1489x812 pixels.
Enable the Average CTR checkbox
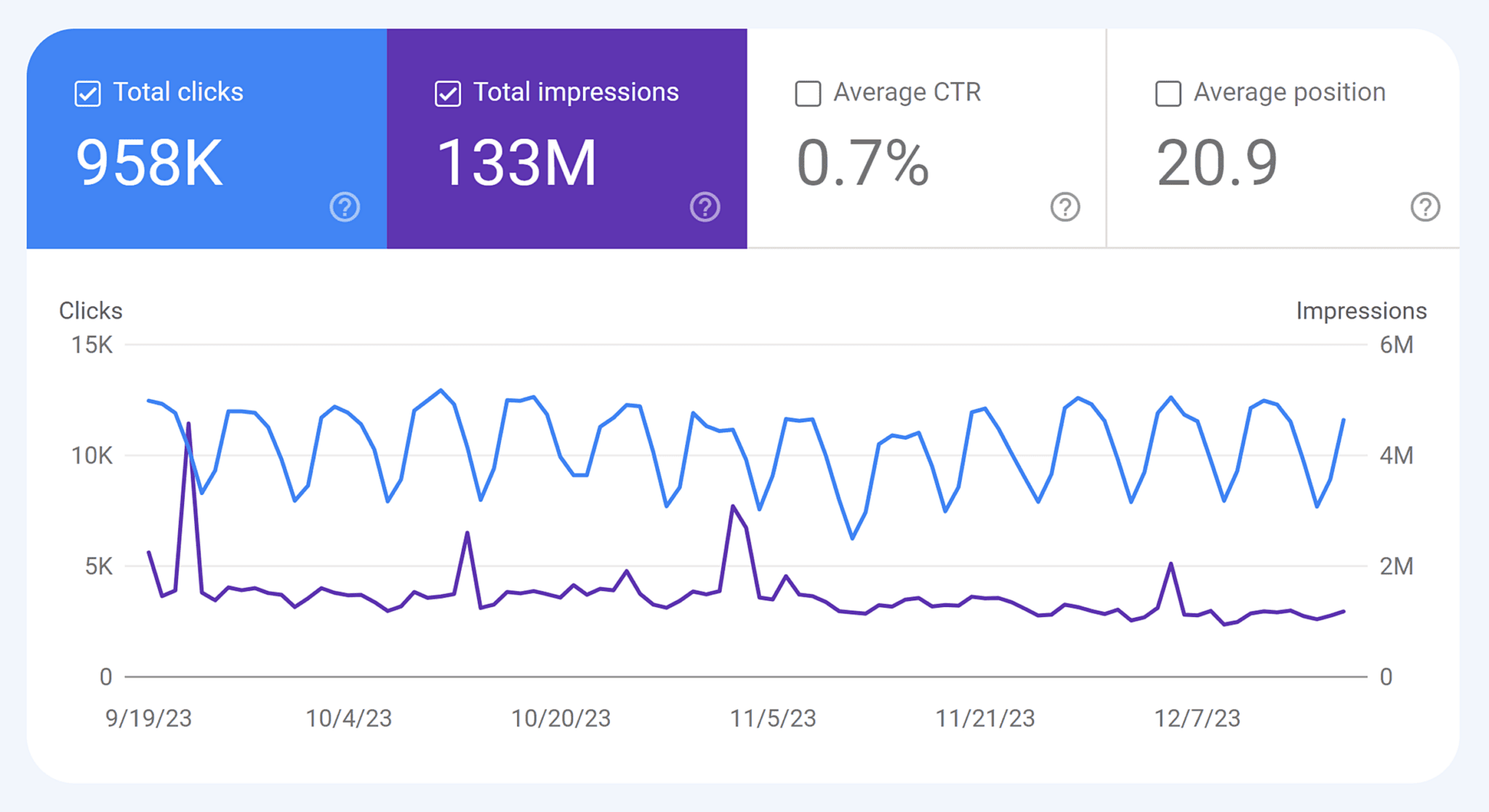(806, 92)
